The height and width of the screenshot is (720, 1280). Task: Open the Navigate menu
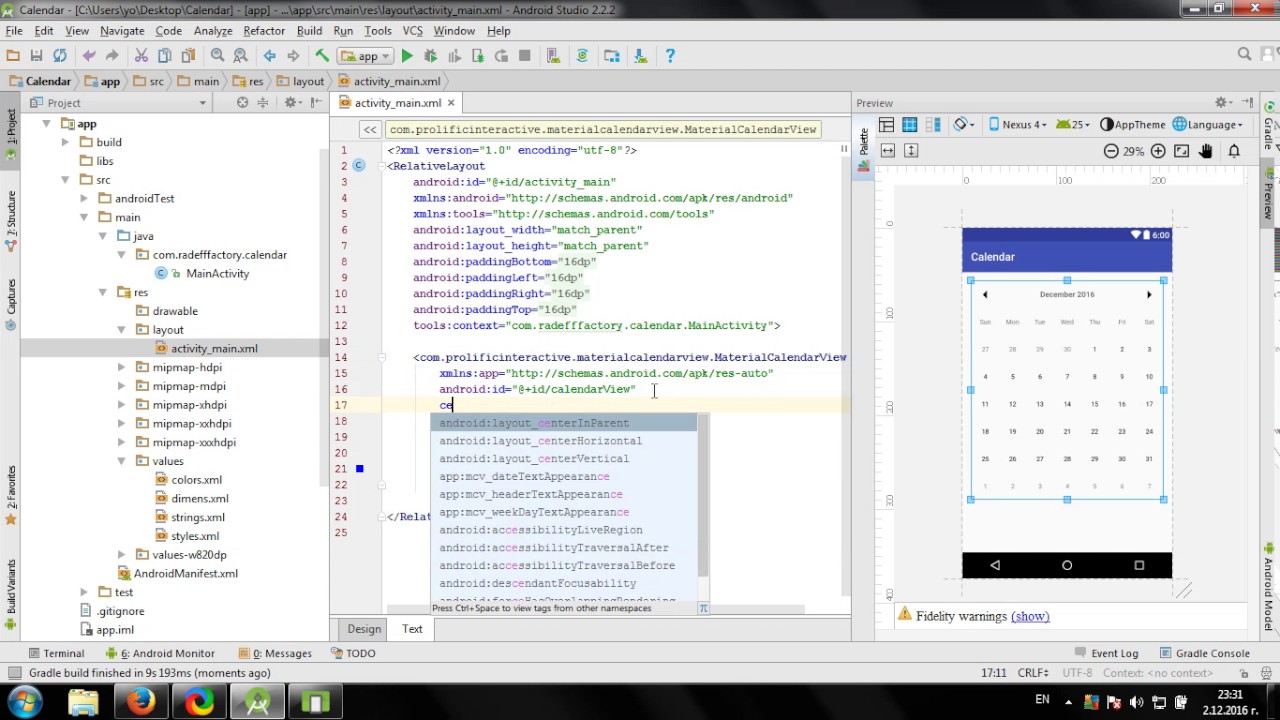click(x=122, y=31)
